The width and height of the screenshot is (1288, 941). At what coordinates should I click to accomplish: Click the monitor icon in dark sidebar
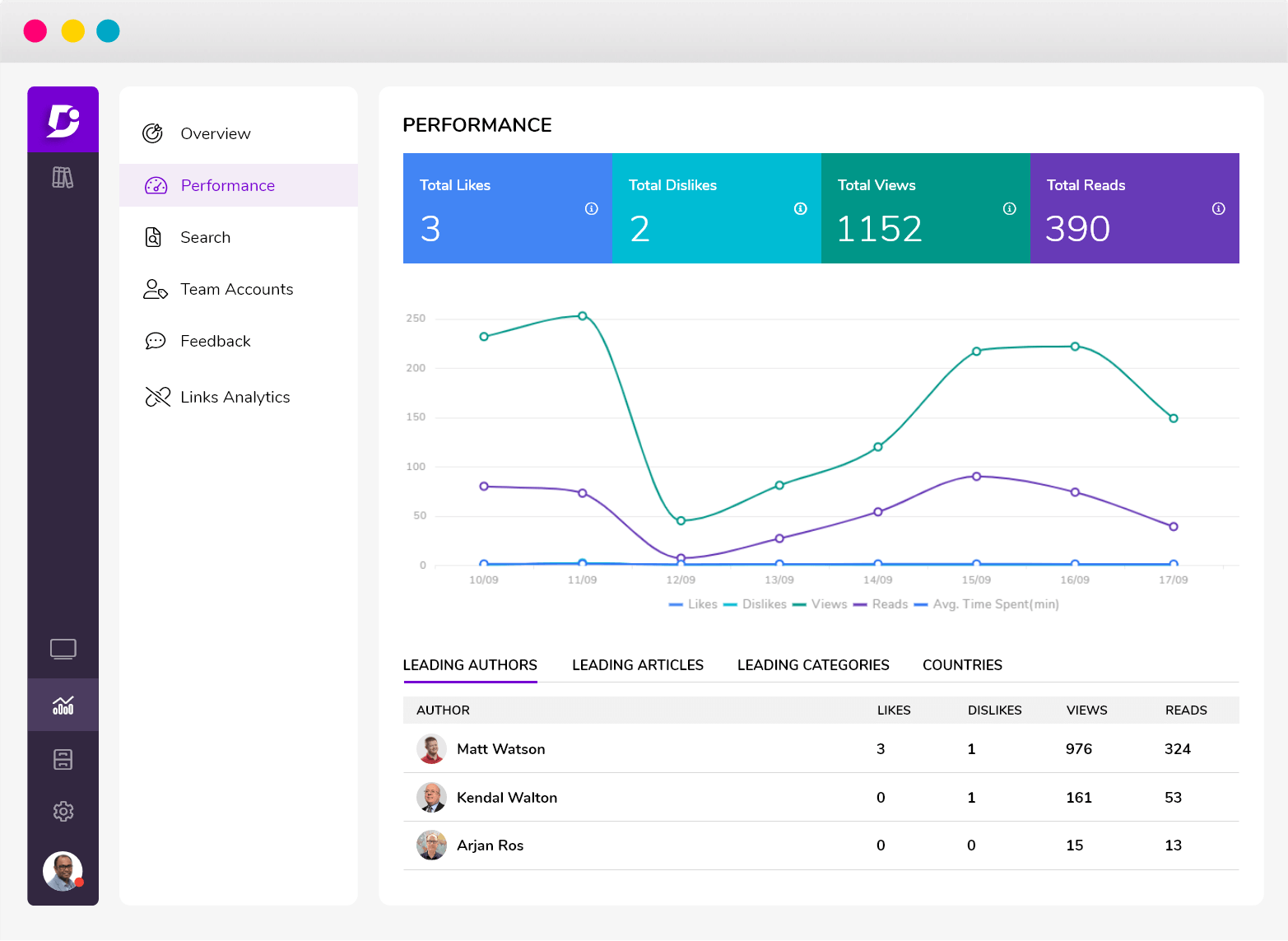(x=63, y=649)
